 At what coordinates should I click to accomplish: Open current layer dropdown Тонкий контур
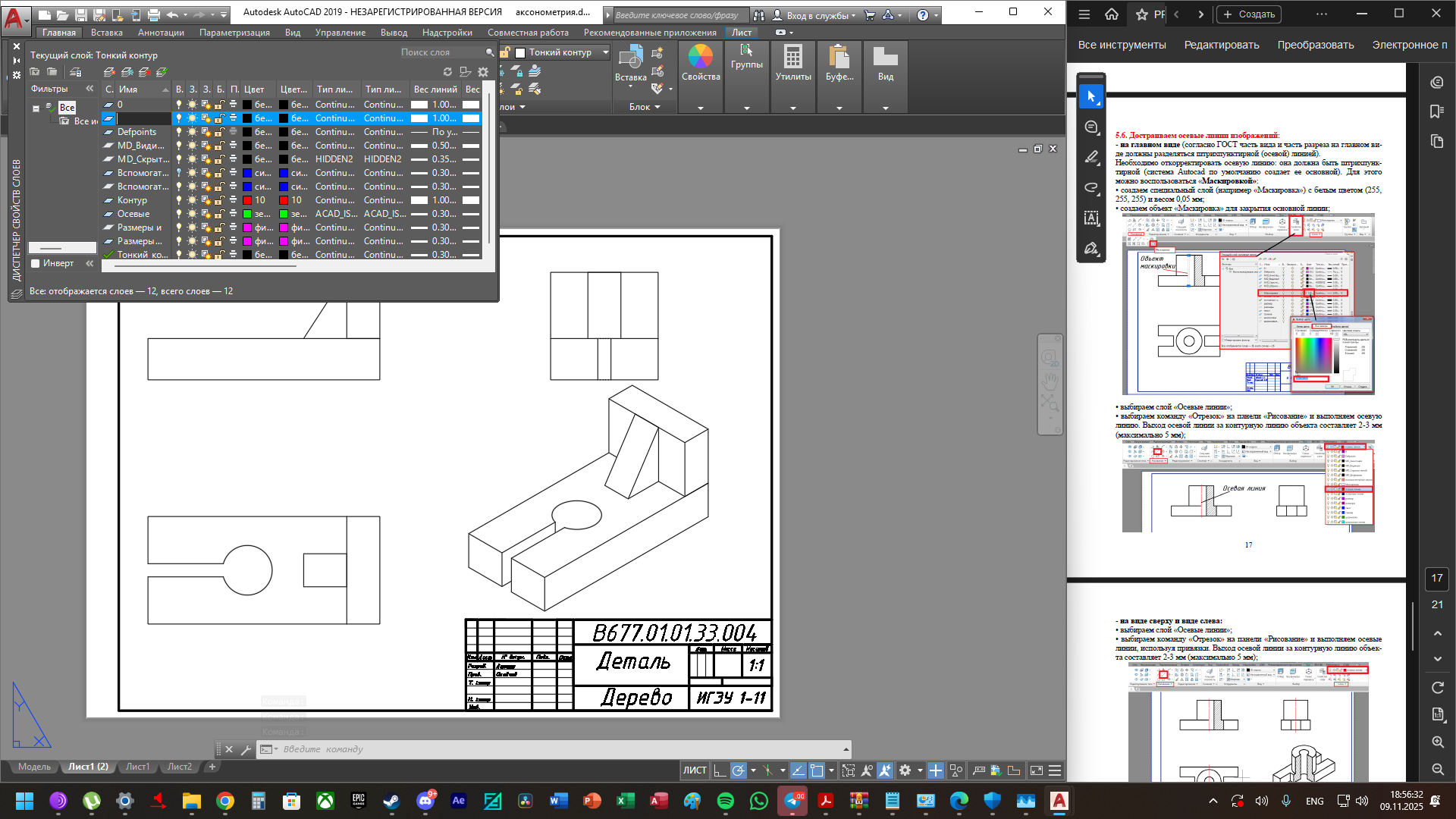(x=605, y=52)
